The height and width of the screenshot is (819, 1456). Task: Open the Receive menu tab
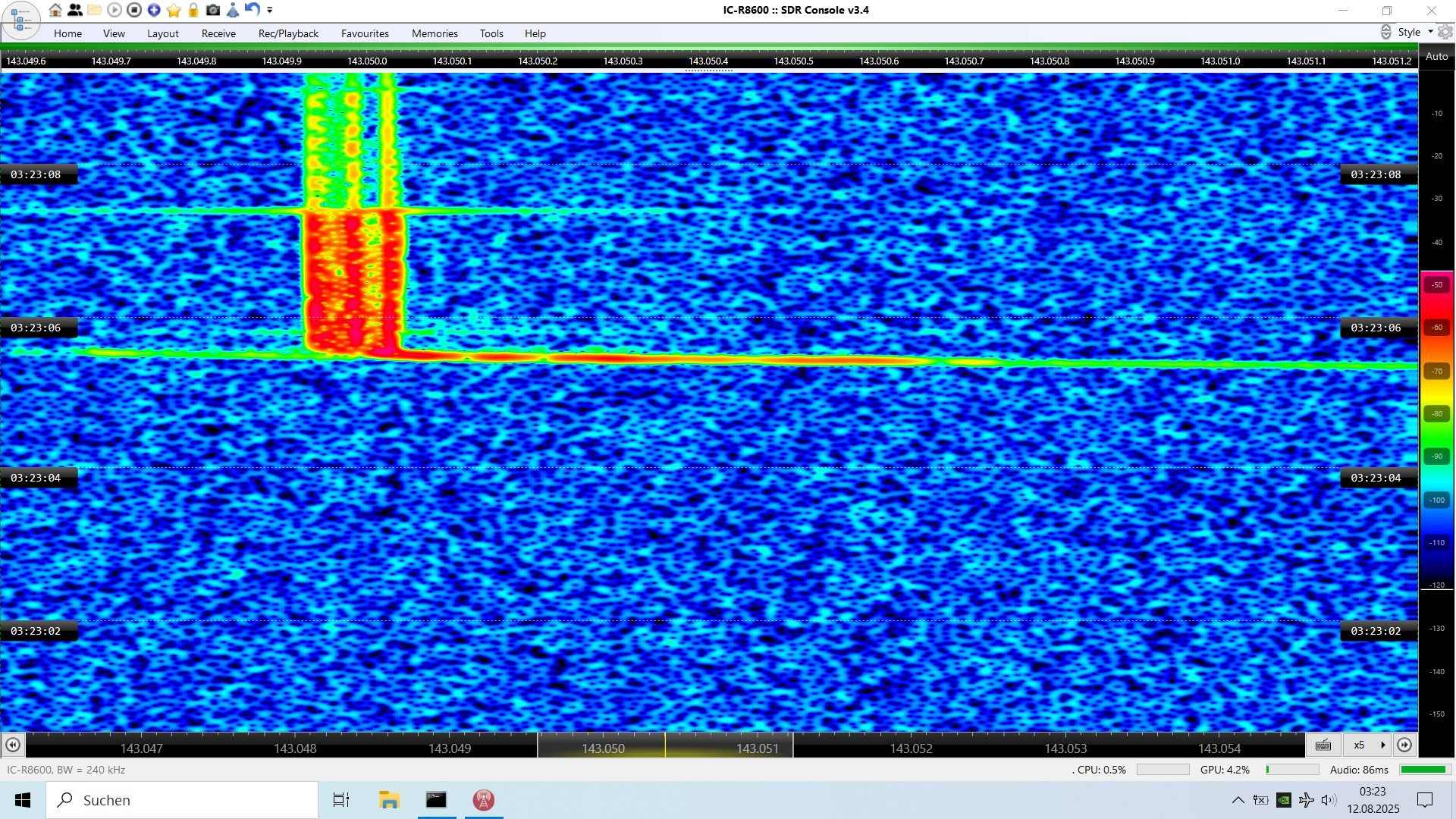click(x=218, y=33)
